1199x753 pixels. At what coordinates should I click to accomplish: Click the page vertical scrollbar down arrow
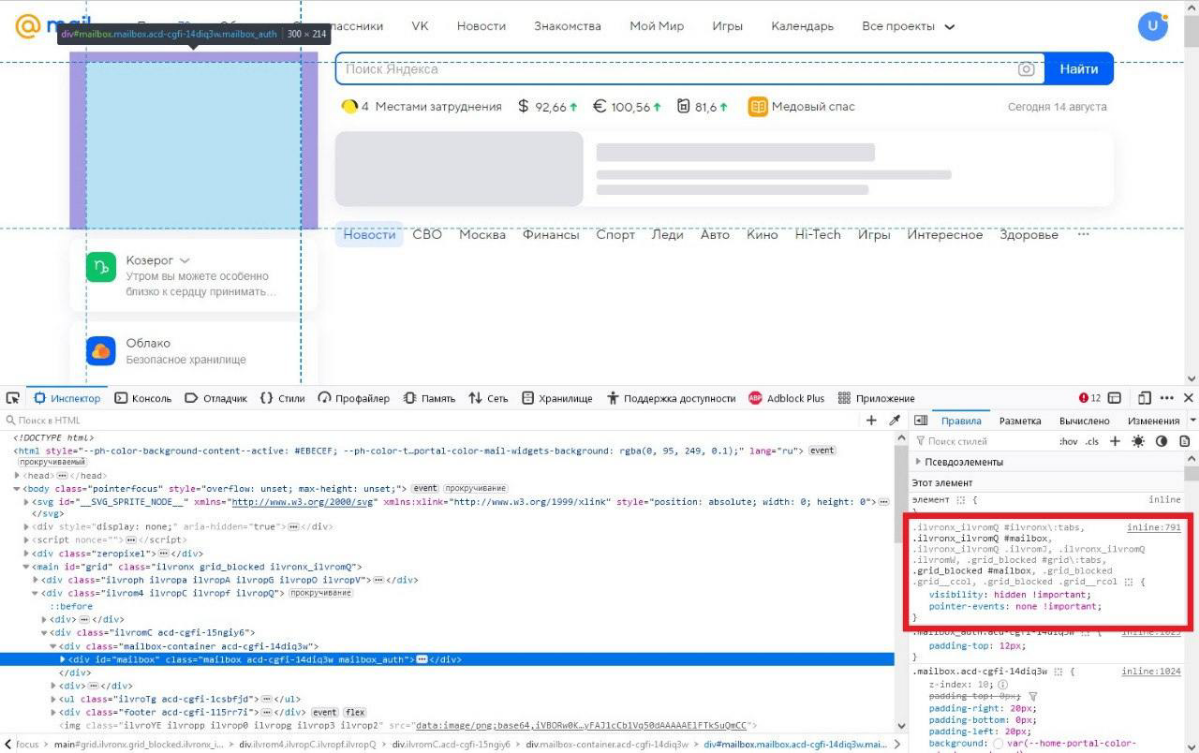coord(1191,378)
